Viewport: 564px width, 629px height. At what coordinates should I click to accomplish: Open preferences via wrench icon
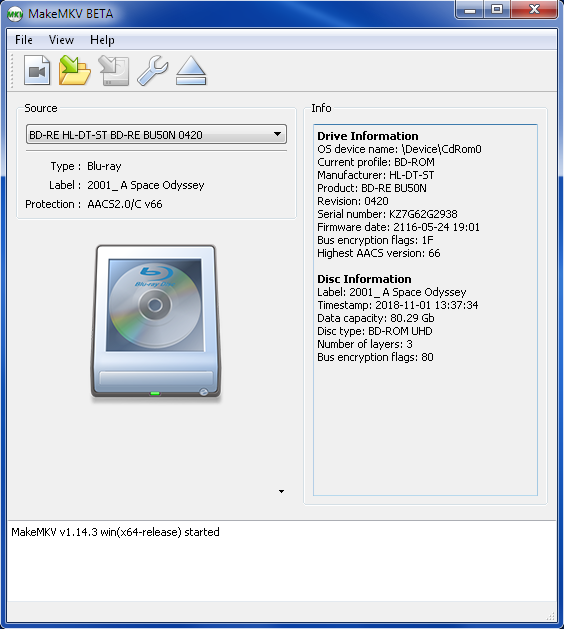[152, 71]
